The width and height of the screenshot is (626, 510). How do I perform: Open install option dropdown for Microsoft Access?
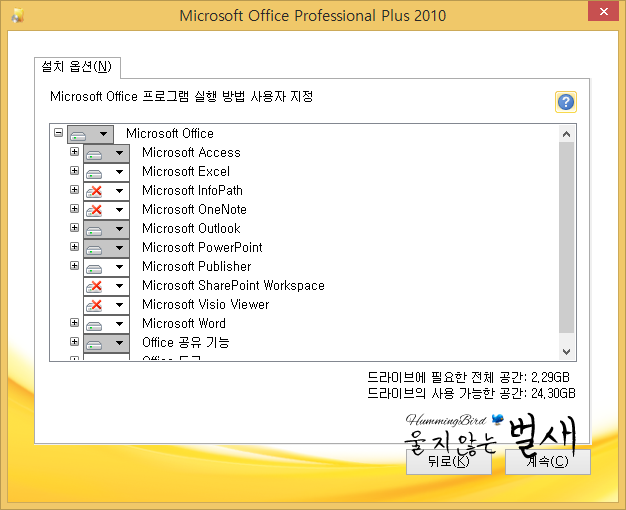pyautogui.click(x=106, y=153)
